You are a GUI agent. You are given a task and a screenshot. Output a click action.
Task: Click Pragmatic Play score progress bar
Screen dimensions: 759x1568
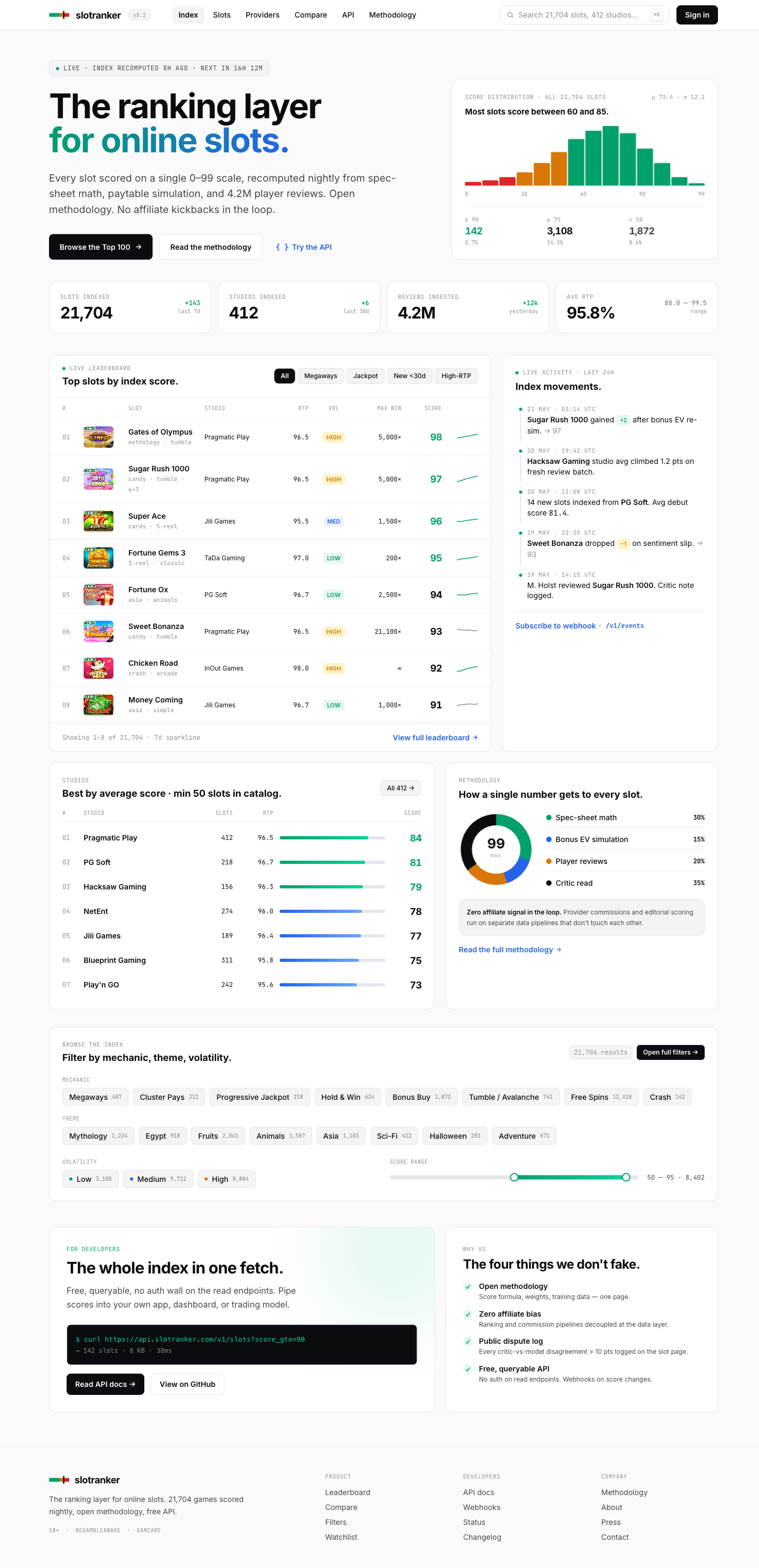click(332, 838)
